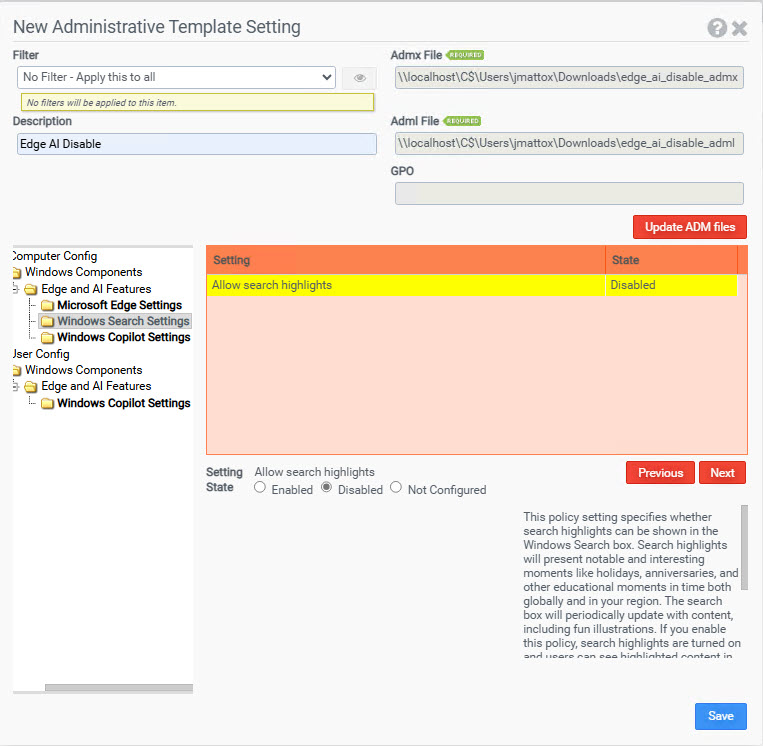Image resolution: width=763 pixels, height=746 pixels.
Task: Click the User Config Edge and AI Features folder icon
Action: point(31,387)
